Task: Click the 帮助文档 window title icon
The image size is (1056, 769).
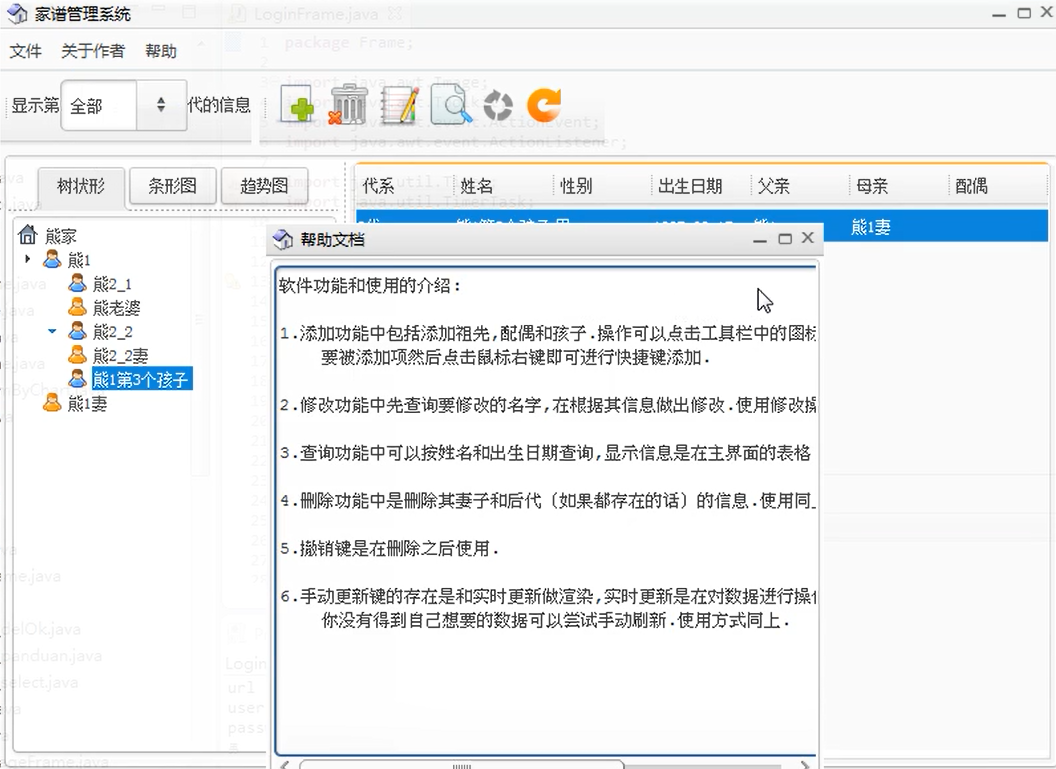Action: [283, 239]
